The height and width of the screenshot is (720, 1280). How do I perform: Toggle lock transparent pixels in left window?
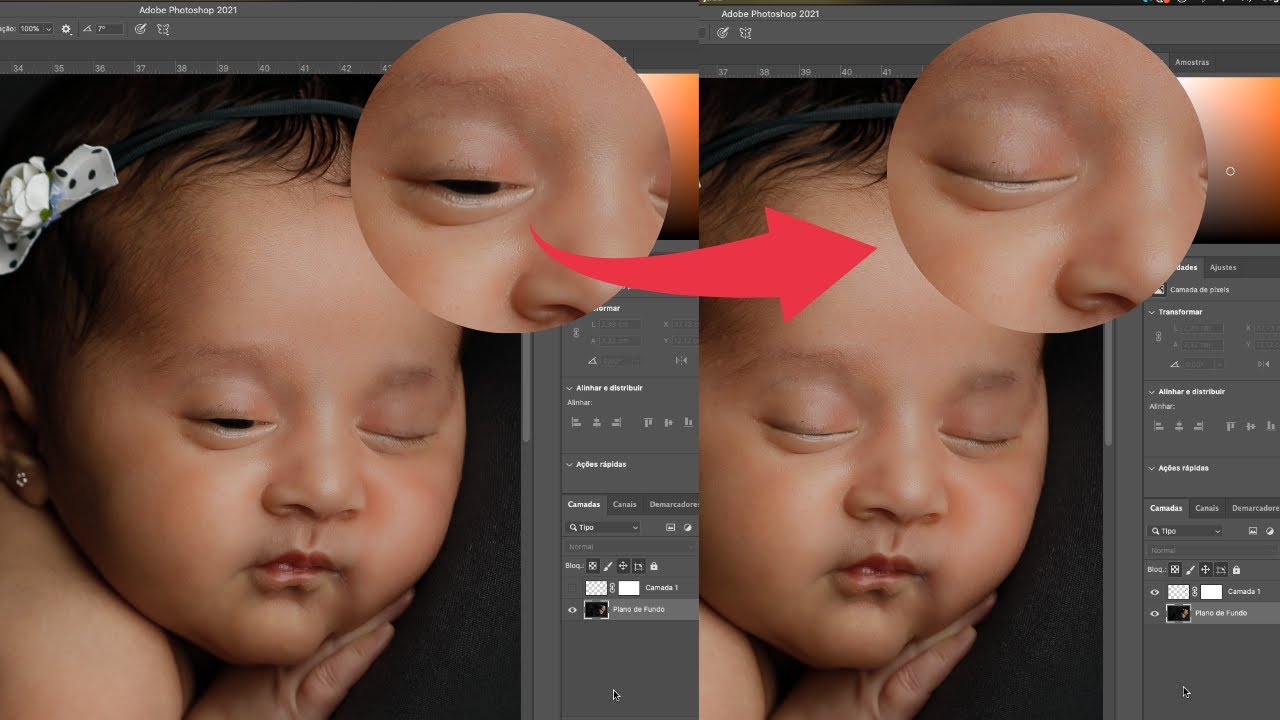pyautogui.click(x=592, y=566)
